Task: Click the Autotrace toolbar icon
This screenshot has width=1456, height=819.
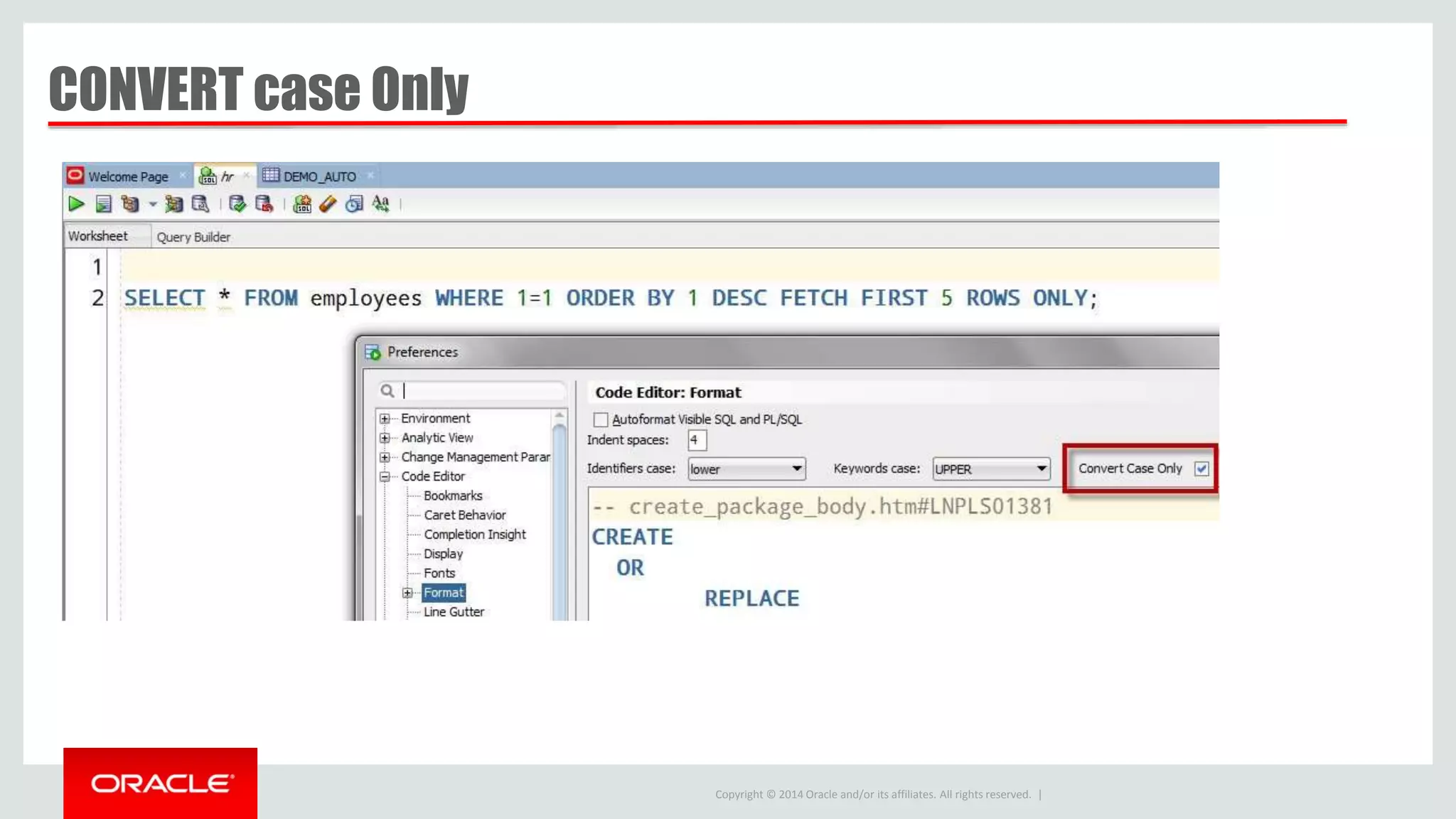Action: (173, 205)
